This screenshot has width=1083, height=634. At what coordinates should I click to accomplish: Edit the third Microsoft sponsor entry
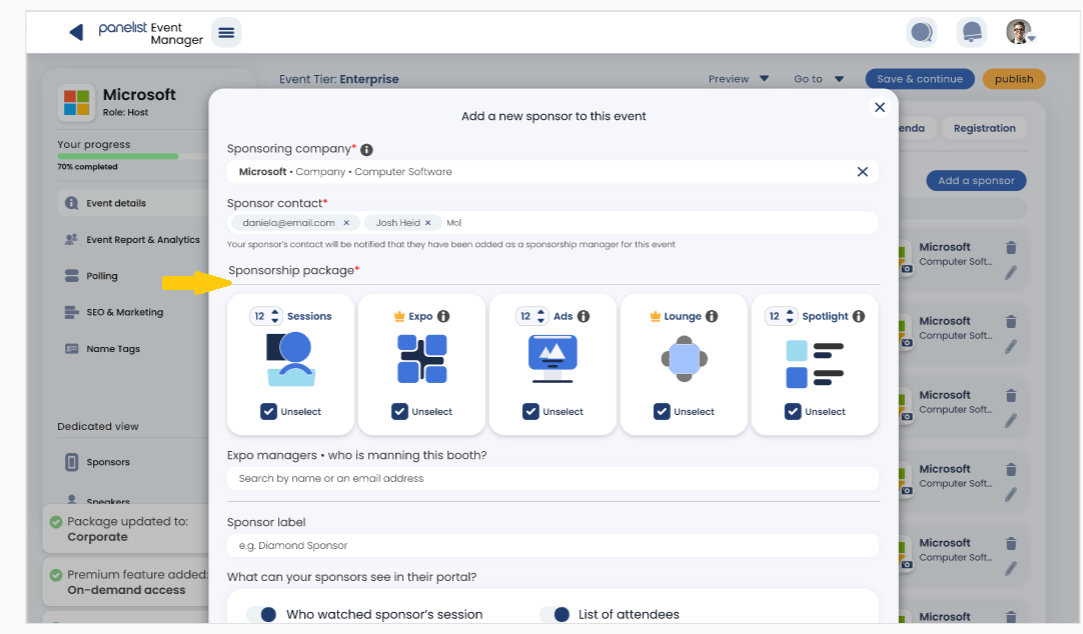tap(1010, 421)
